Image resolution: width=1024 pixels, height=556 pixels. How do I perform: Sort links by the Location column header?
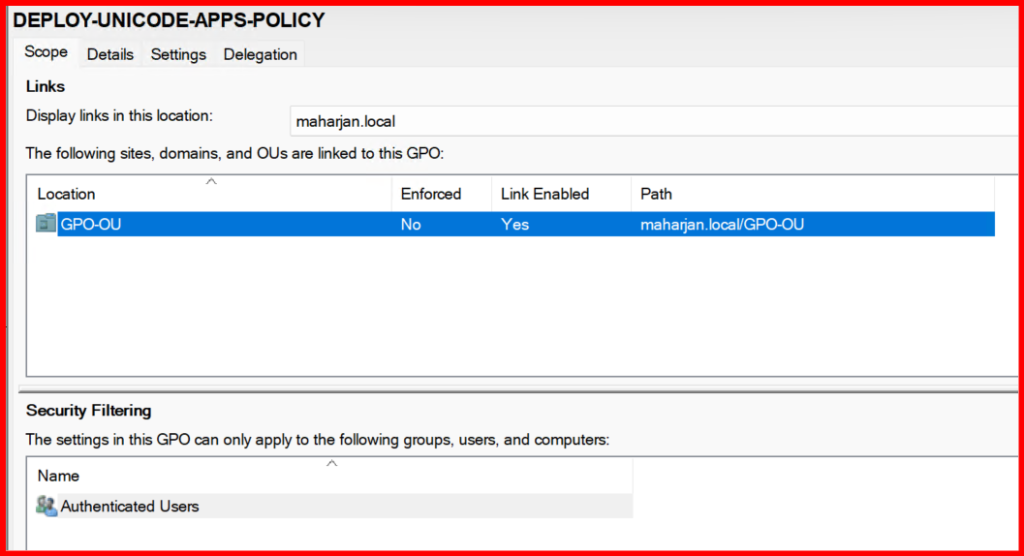tap(67, 194)
